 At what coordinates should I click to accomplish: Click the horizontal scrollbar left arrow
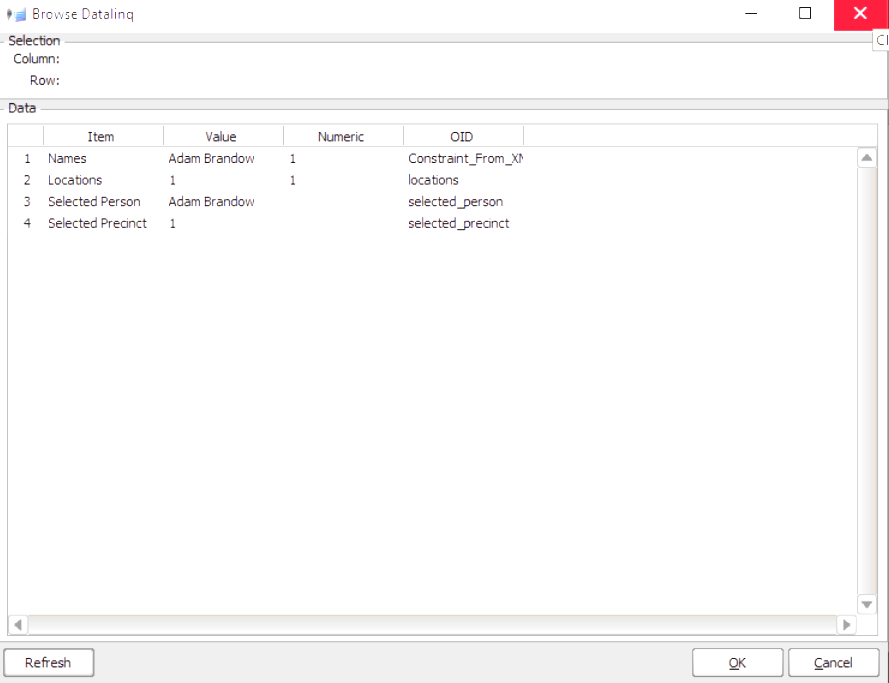click(x=18, y=625)
